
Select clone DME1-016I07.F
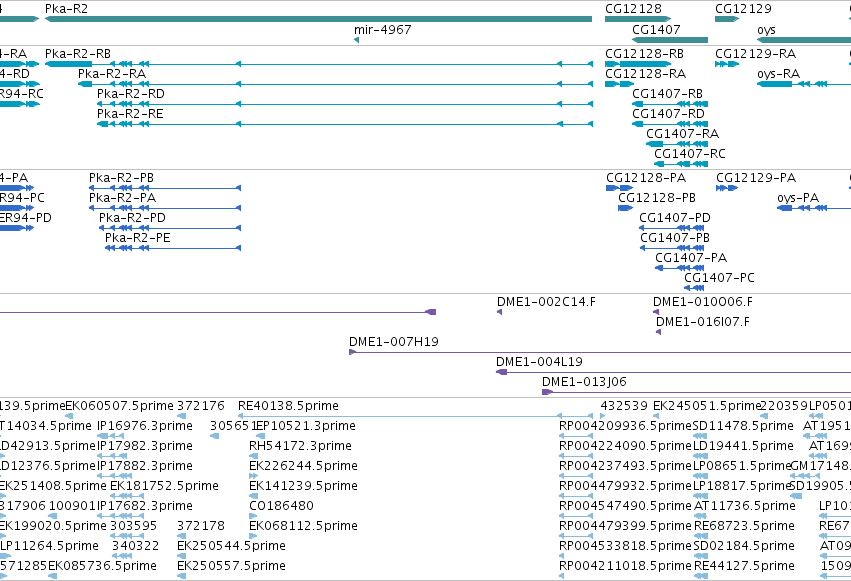click(x=658, y=332)
